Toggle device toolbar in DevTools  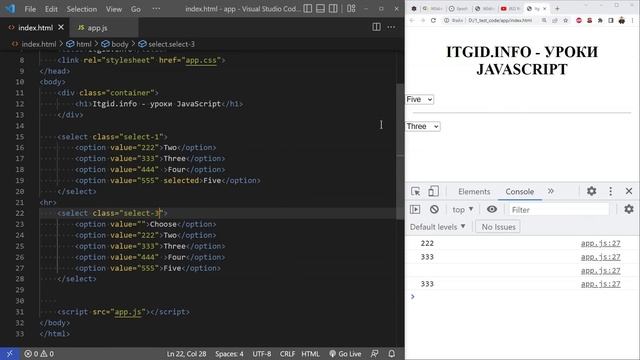433,191
